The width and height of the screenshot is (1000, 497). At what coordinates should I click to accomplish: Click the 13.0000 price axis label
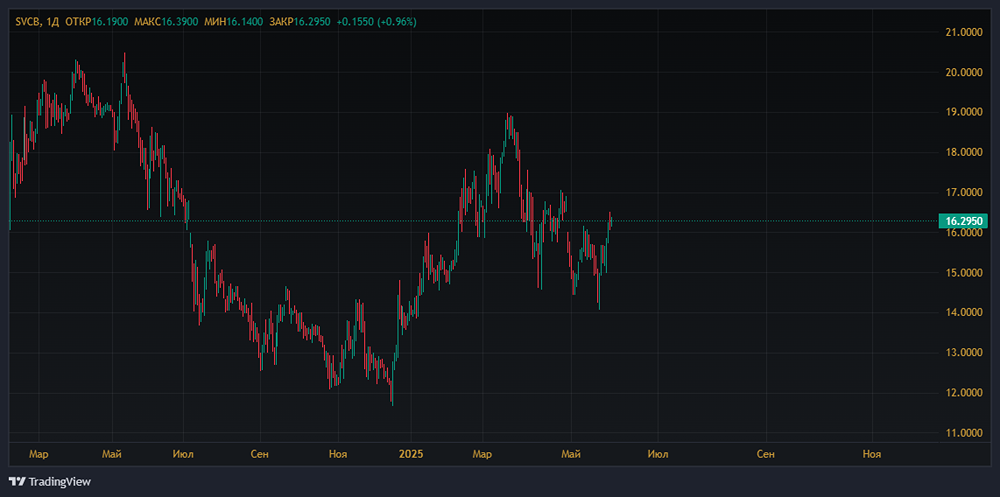(963, 353)
